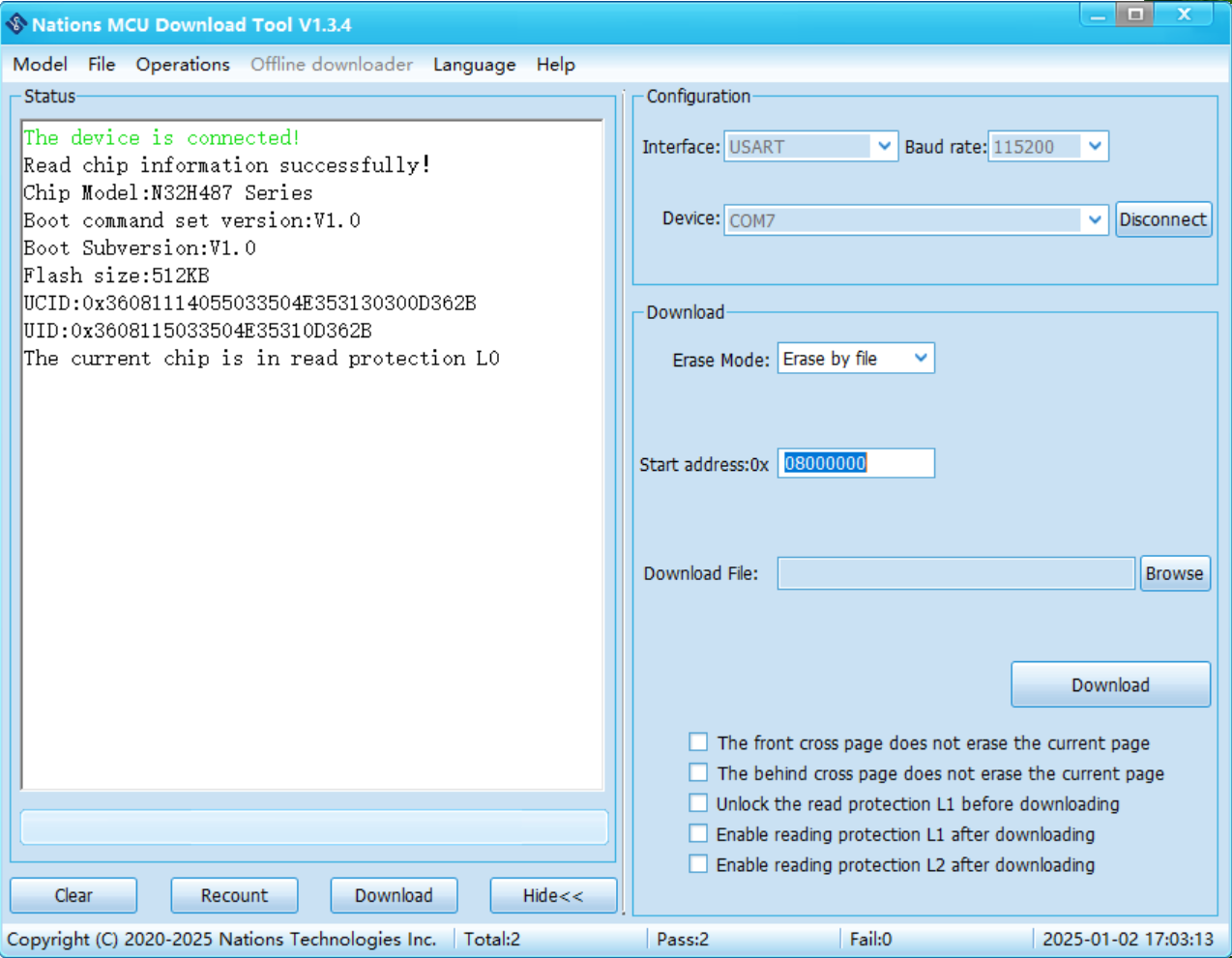Toggle front cross page does not erase checkbox
Viewport: 1232px width, 958px height.
tap(698, 742)
